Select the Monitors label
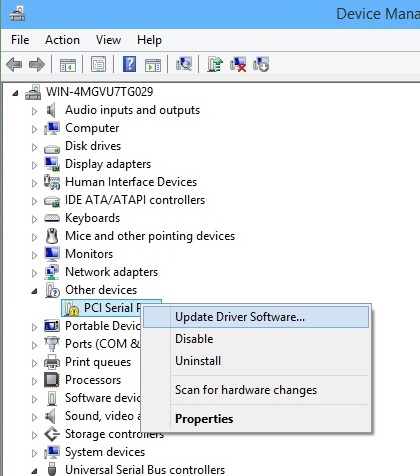 (89, 254)
